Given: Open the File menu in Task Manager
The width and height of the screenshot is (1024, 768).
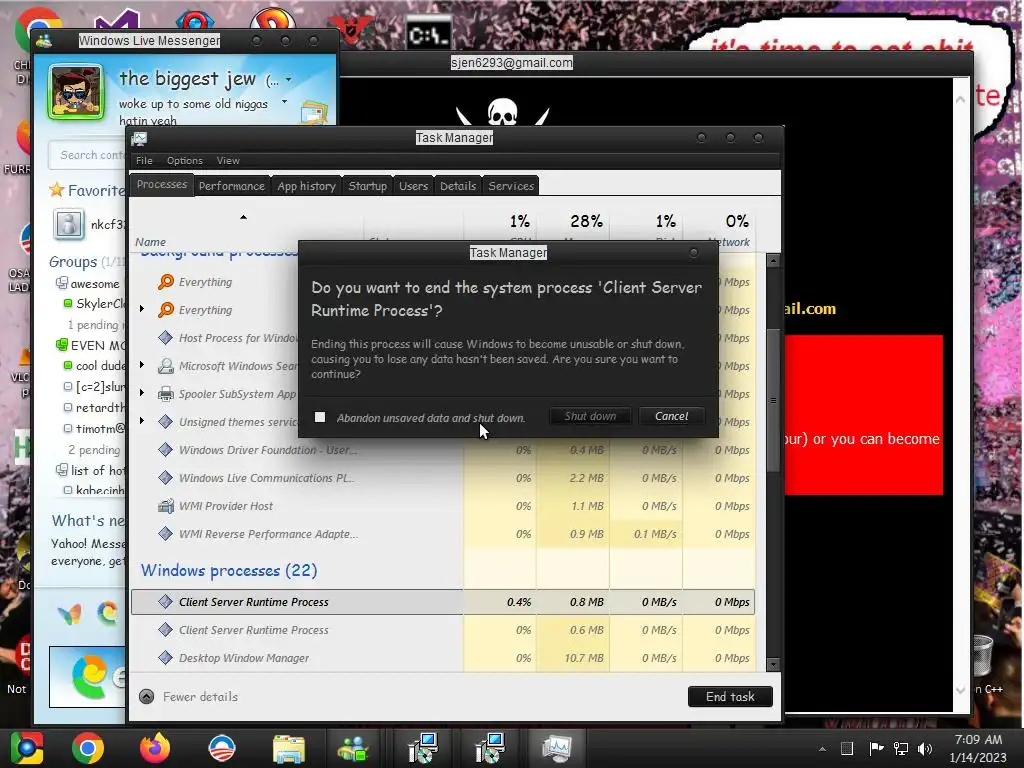Looking at the screenshot, I should click(x=144, y=161).
